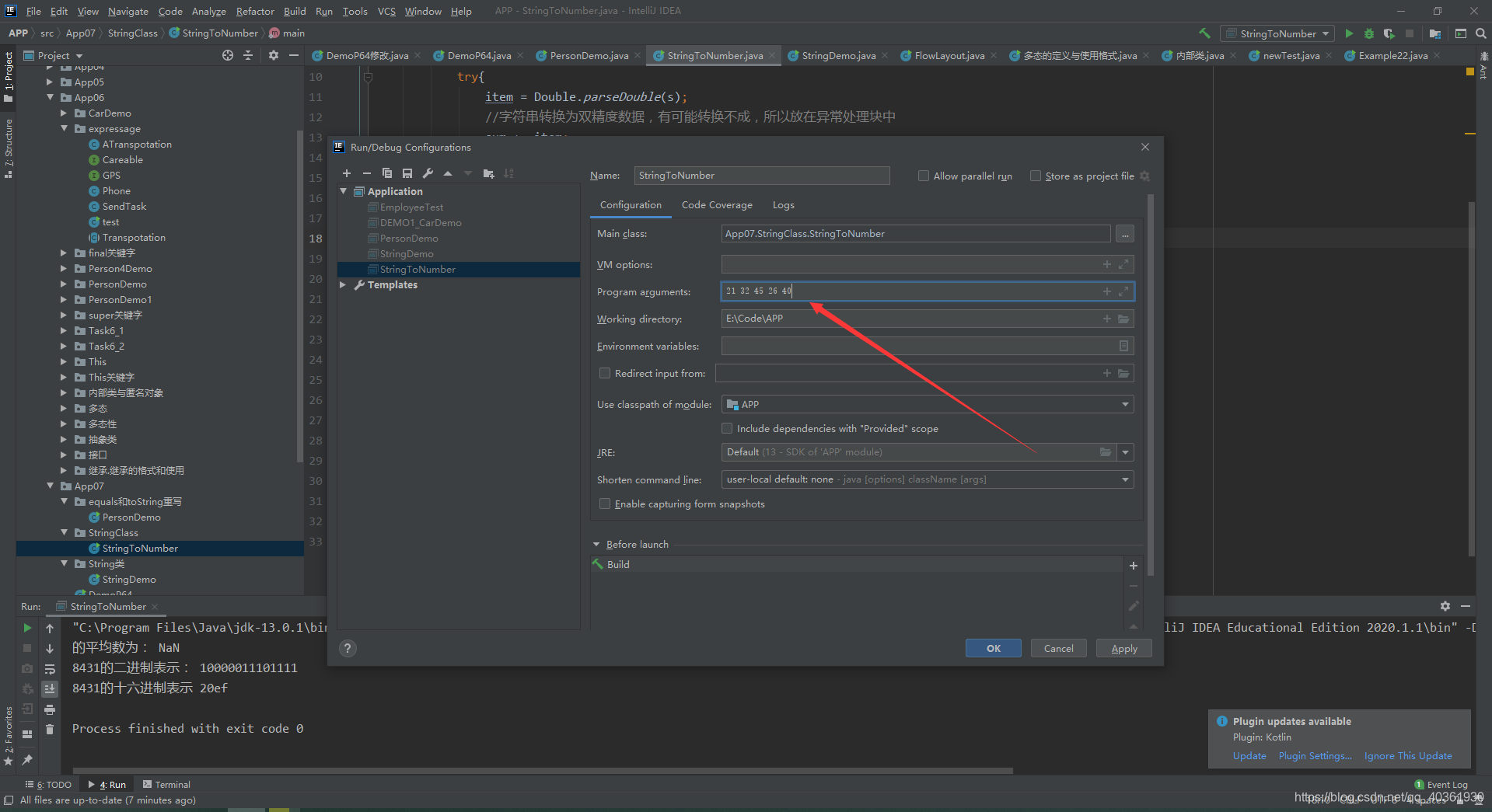
Task: Open Plugin Settings link
Action: pos(1315,756)
